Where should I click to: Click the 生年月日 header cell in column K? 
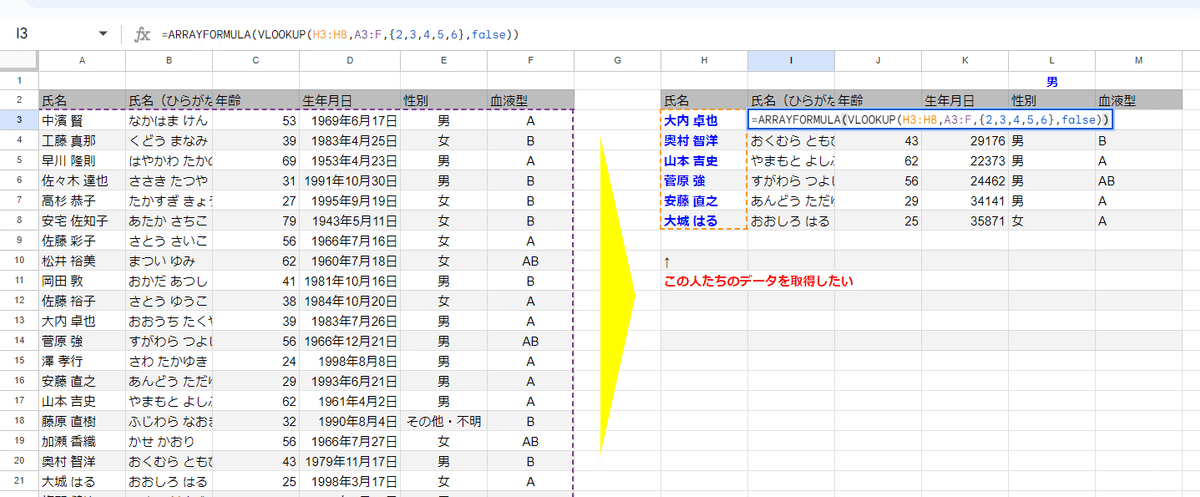tap(965, 100)
